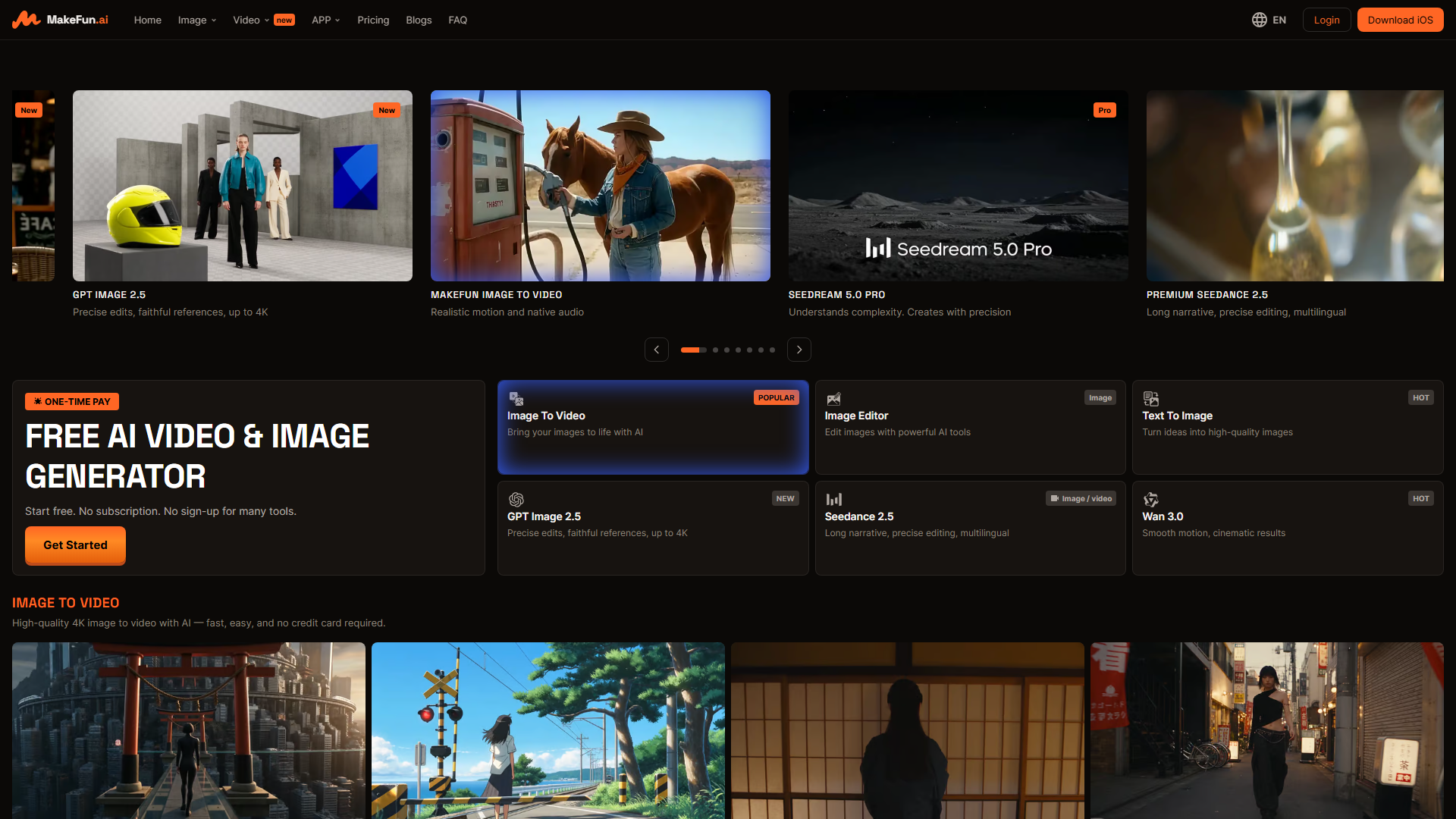Click the IMAGE TO VIDEO section heading
Viewport: 1456px width, 819px height.
(x=66, y=603)
